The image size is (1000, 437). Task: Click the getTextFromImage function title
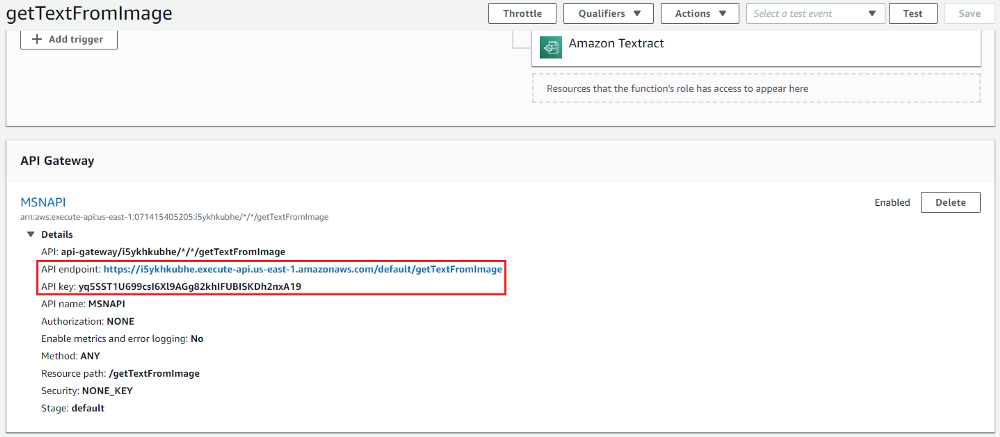pyautogui.click(x=89, y=14)
